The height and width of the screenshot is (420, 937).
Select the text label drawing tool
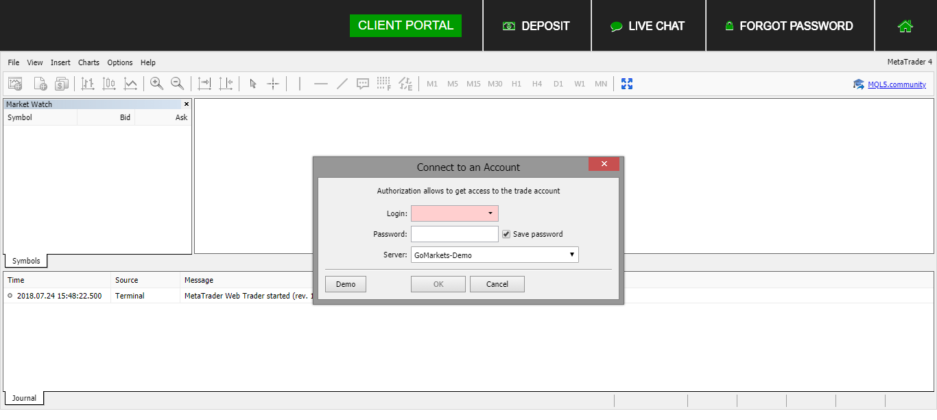[363, 84]
